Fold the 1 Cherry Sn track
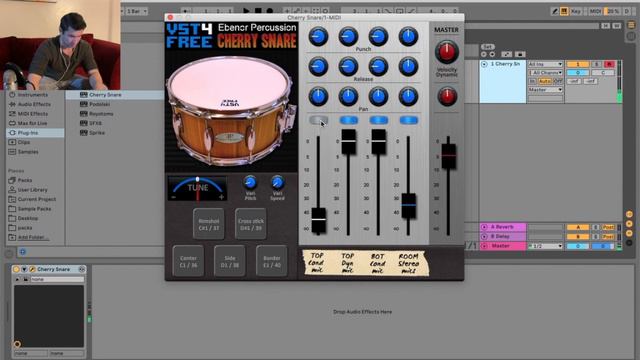Viewport: 640px width, 360px height. [484, 64]
